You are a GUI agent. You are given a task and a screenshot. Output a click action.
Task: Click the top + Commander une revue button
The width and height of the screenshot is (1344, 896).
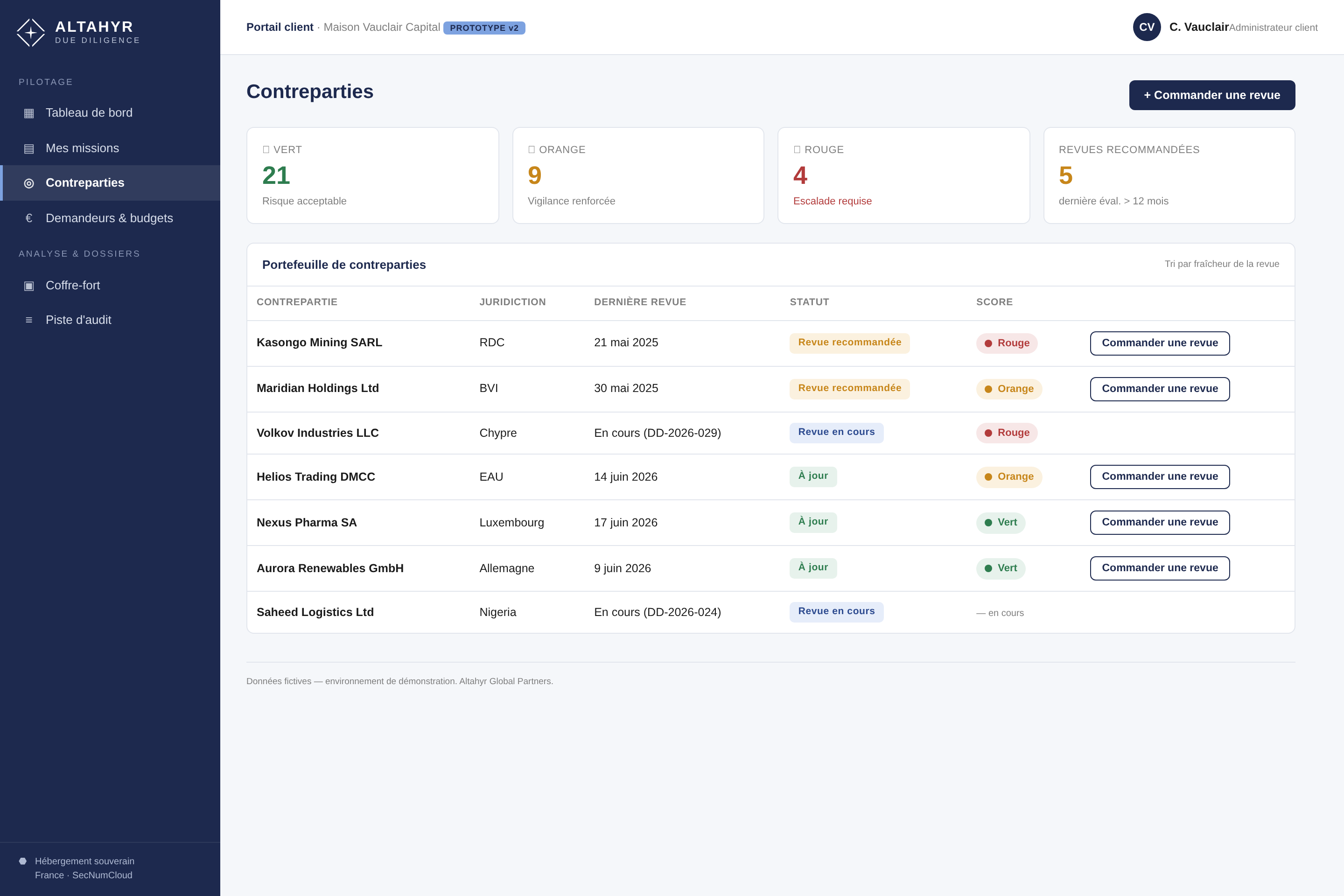pos(1212,95)
